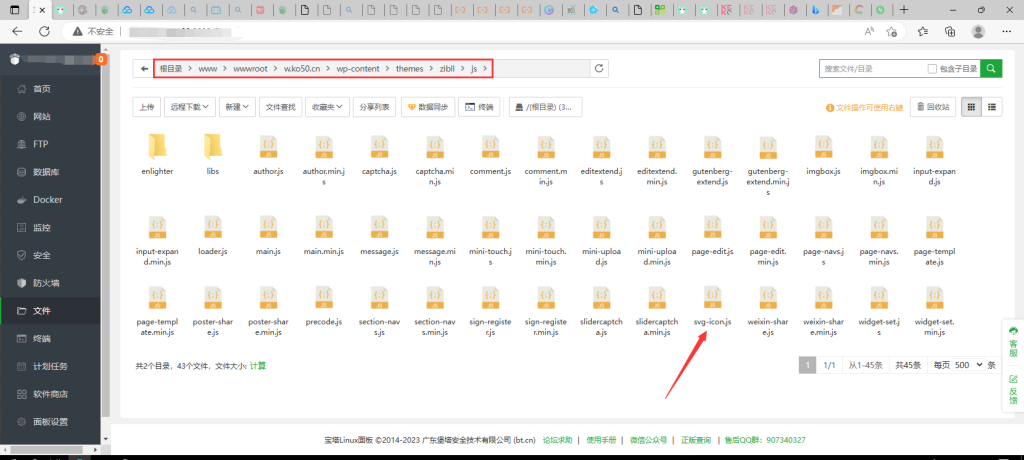Open the 远程下载 dropdown
This screenshot has width=1024, height=460.
pyautogui.click(x=190, y=107)
